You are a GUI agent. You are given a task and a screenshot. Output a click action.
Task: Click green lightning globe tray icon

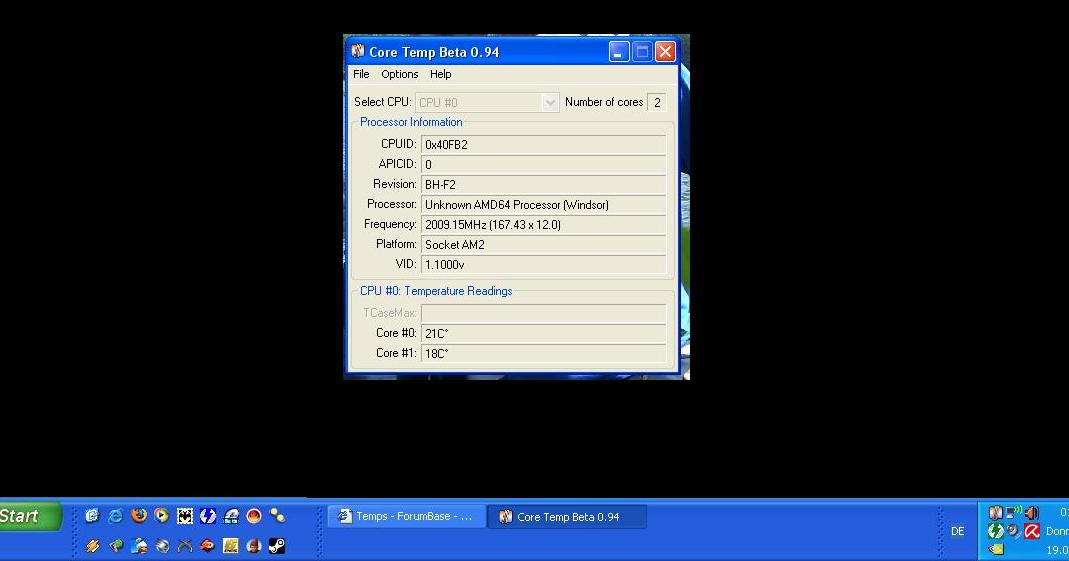(x=995, y=531)
